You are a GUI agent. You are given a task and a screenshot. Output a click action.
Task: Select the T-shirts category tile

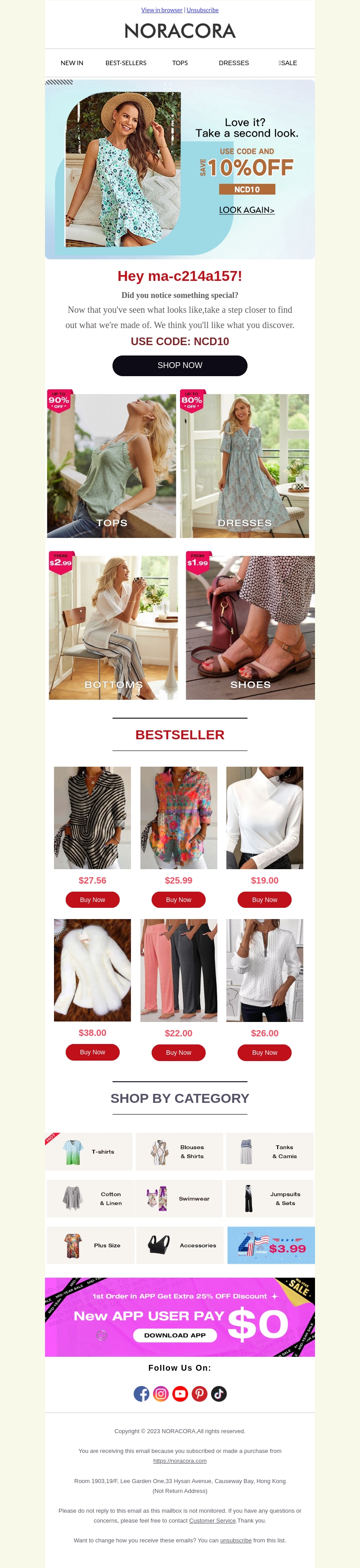pos(89,1152)
